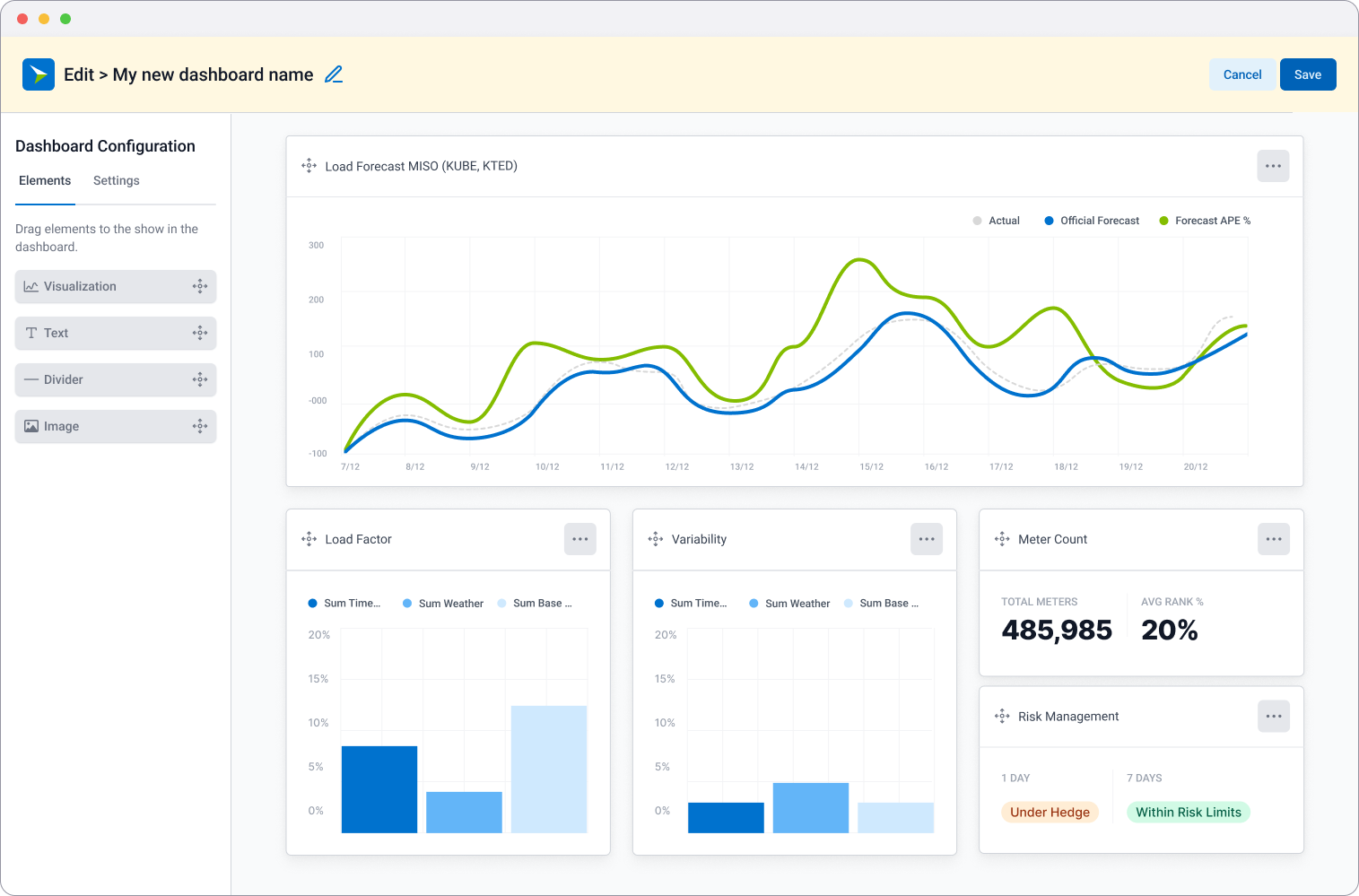Toggle Actual series in chart legend
Image resolution: width=1359 pixels, height=896 pixels.
(x=996, y=221)
